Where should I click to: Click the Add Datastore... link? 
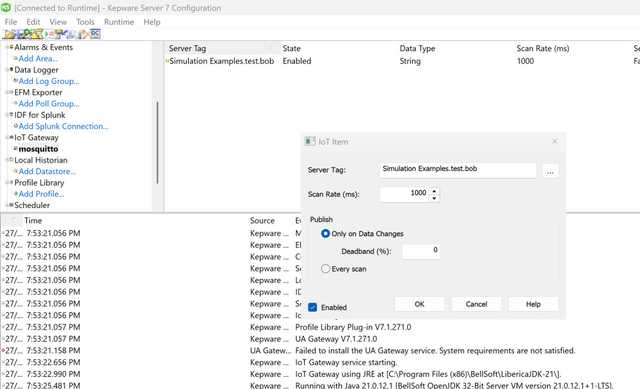[47, 171]
